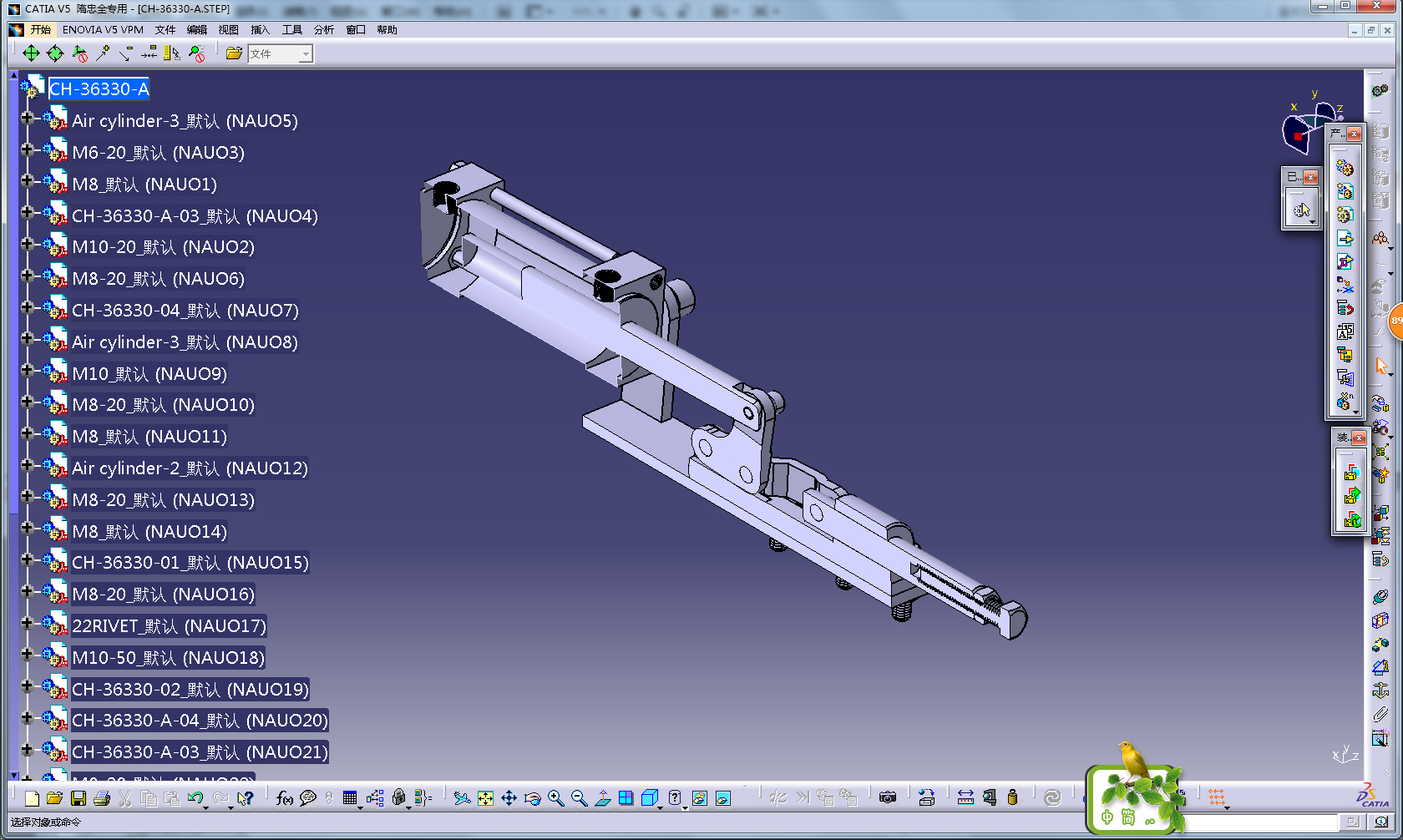This screenshot has height=840, width=1403.
Task: Select Air cylinder-2 (NAUO12) in tree
Action: tap(190, 468)
